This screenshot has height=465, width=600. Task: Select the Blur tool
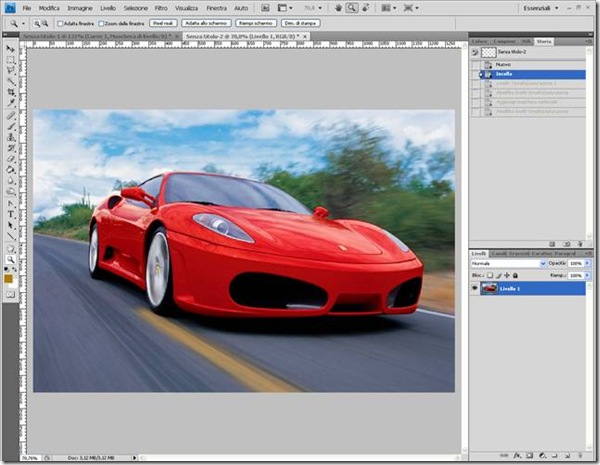click(x=10, y=180)
